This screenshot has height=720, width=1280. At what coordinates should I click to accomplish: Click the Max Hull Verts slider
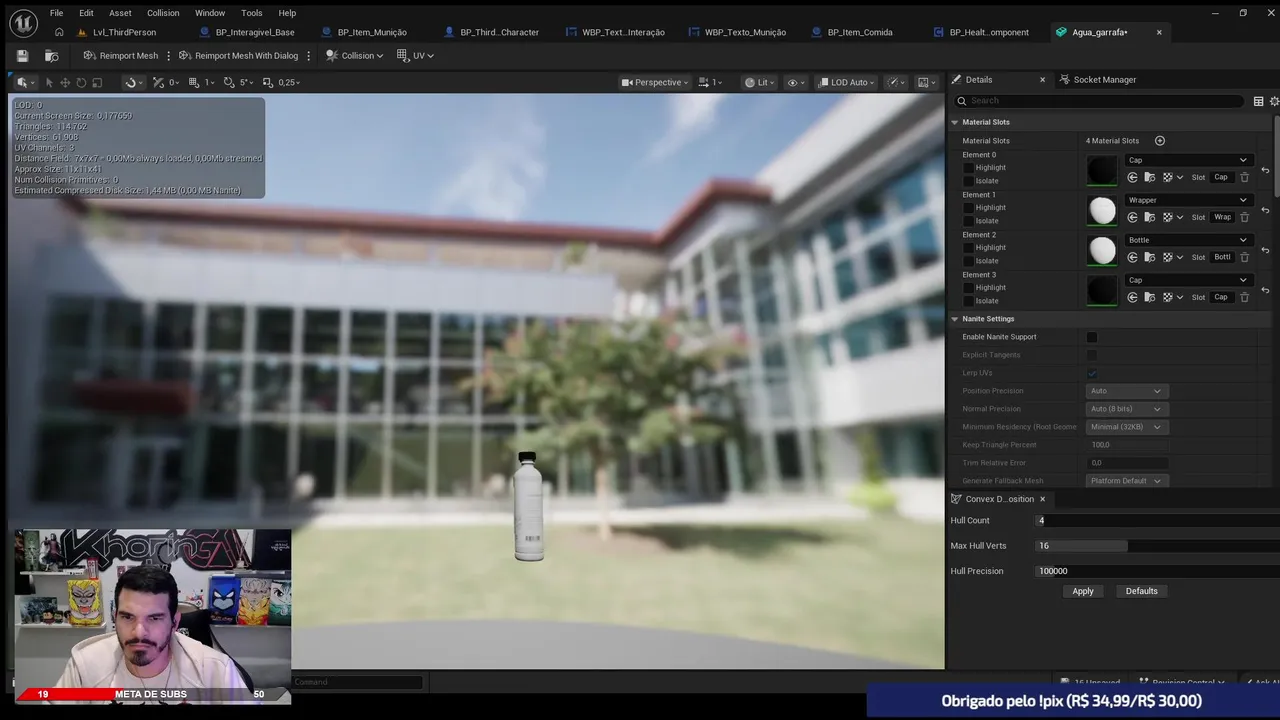pos(1157,546)
